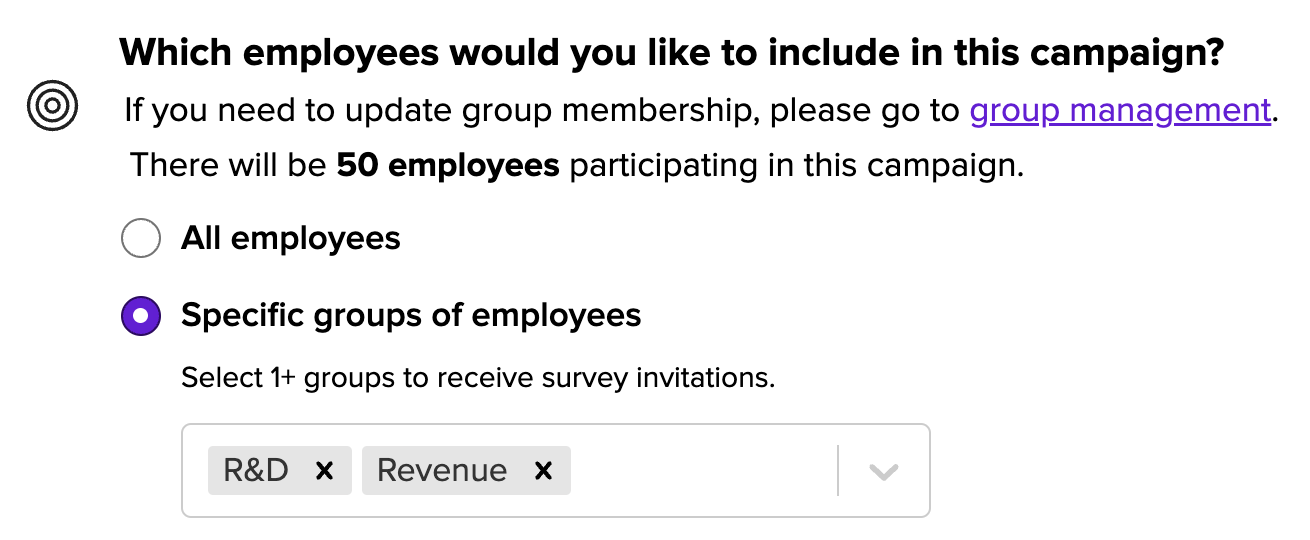Open the group management link
This screenshot has width=1310, height=540.
click(1120, 109)
